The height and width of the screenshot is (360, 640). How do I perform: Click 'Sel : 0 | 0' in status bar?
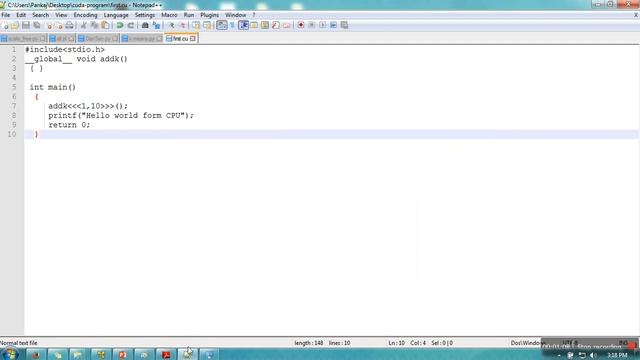click(442, 343)
